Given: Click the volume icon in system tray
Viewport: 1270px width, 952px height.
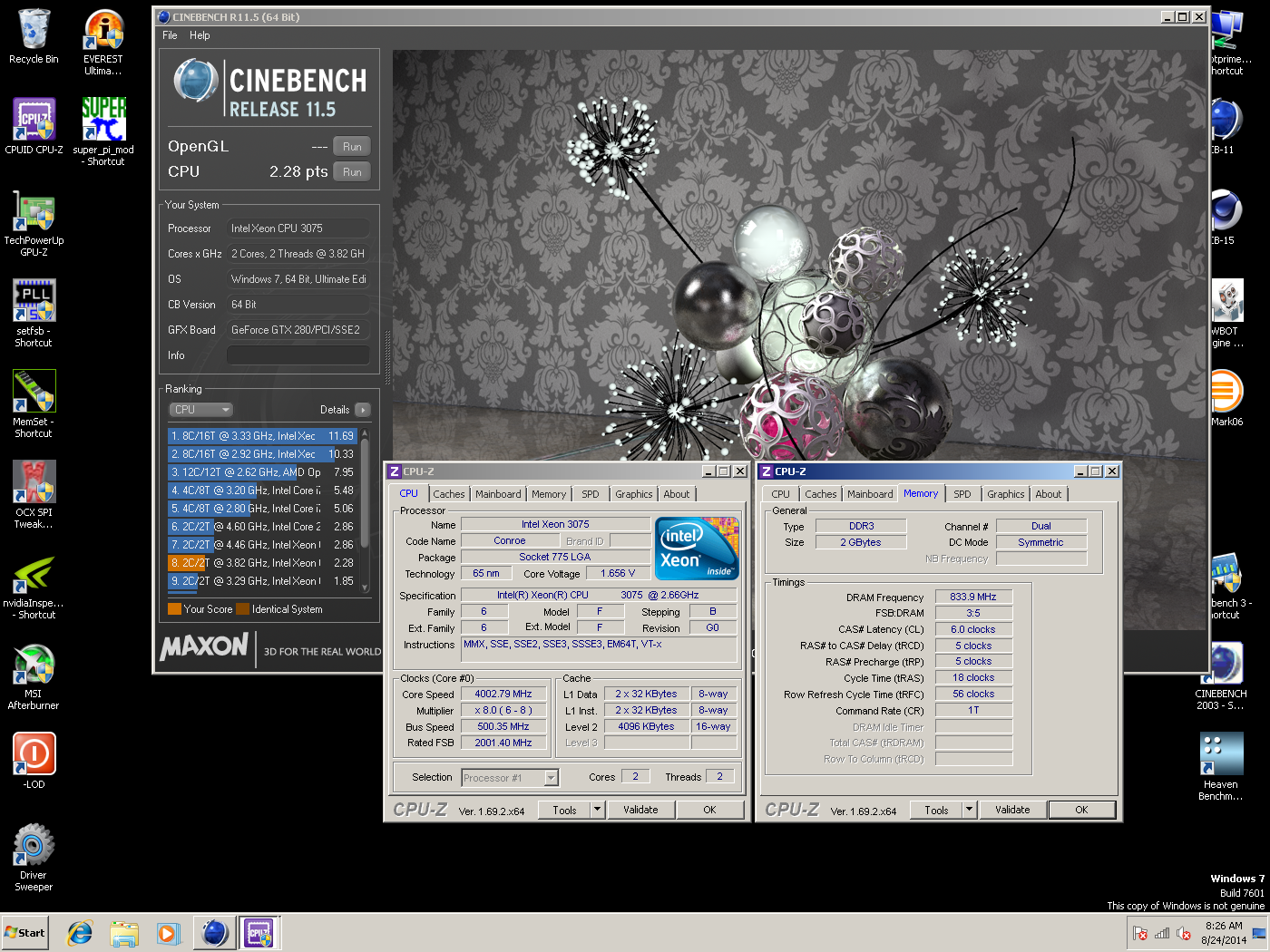Looking at the screenshot, I should tap(1184, 933).
